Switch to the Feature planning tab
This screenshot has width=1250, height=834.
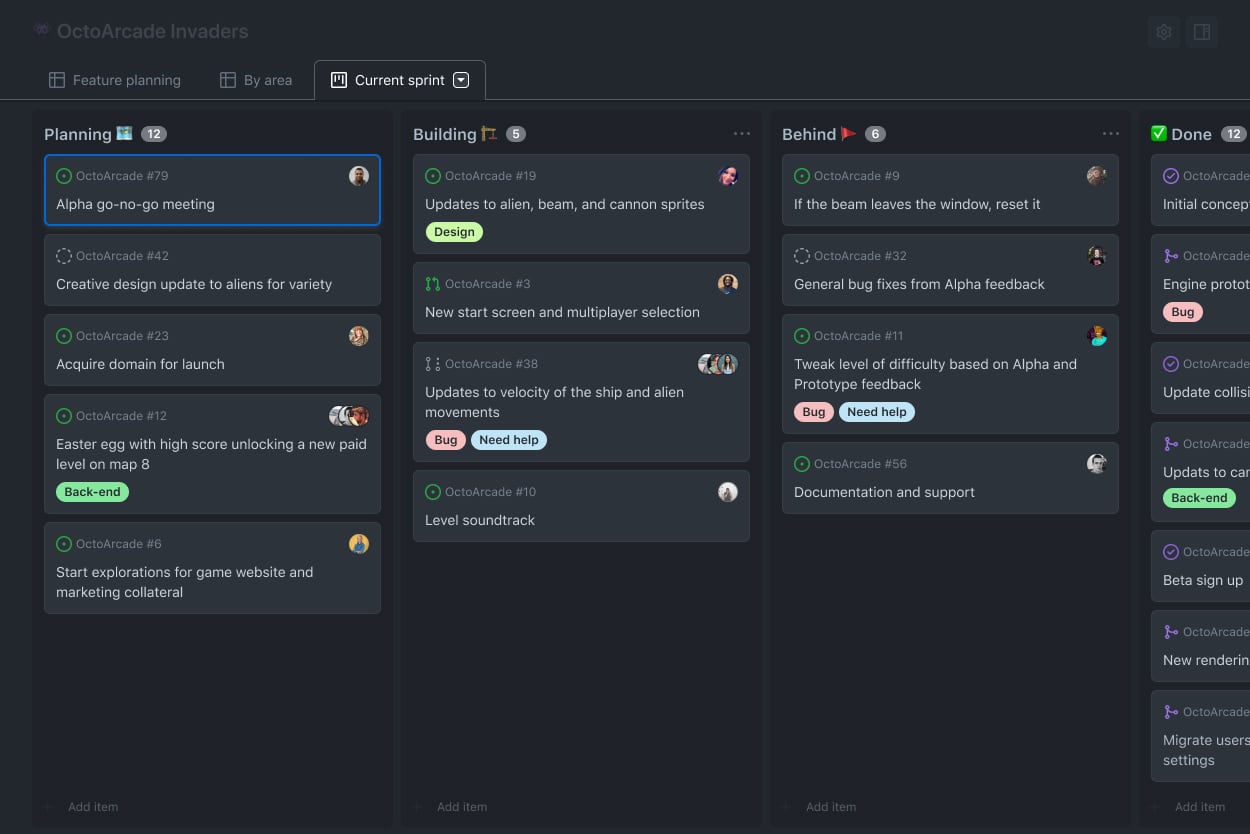point(115,80)
